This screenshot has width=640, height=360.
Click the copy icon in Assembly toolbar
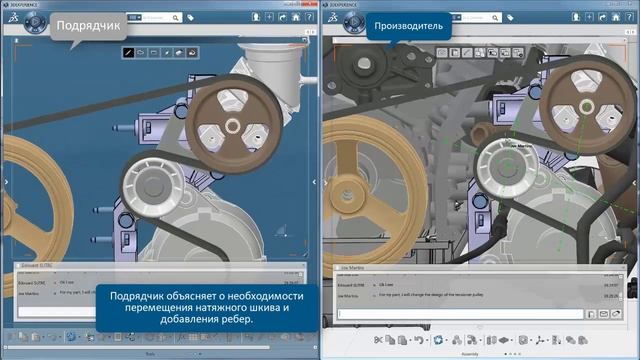(x=390, y=340)
